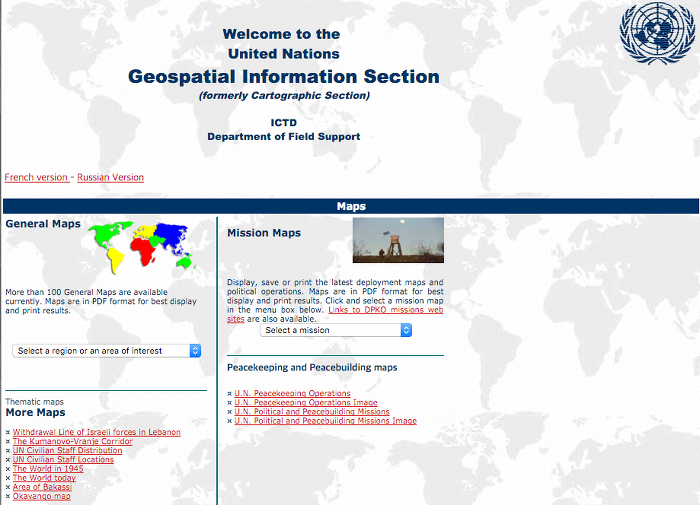Open the Russian Version link
Viewport: 700px width, 505px height.
tap(110, 177)
